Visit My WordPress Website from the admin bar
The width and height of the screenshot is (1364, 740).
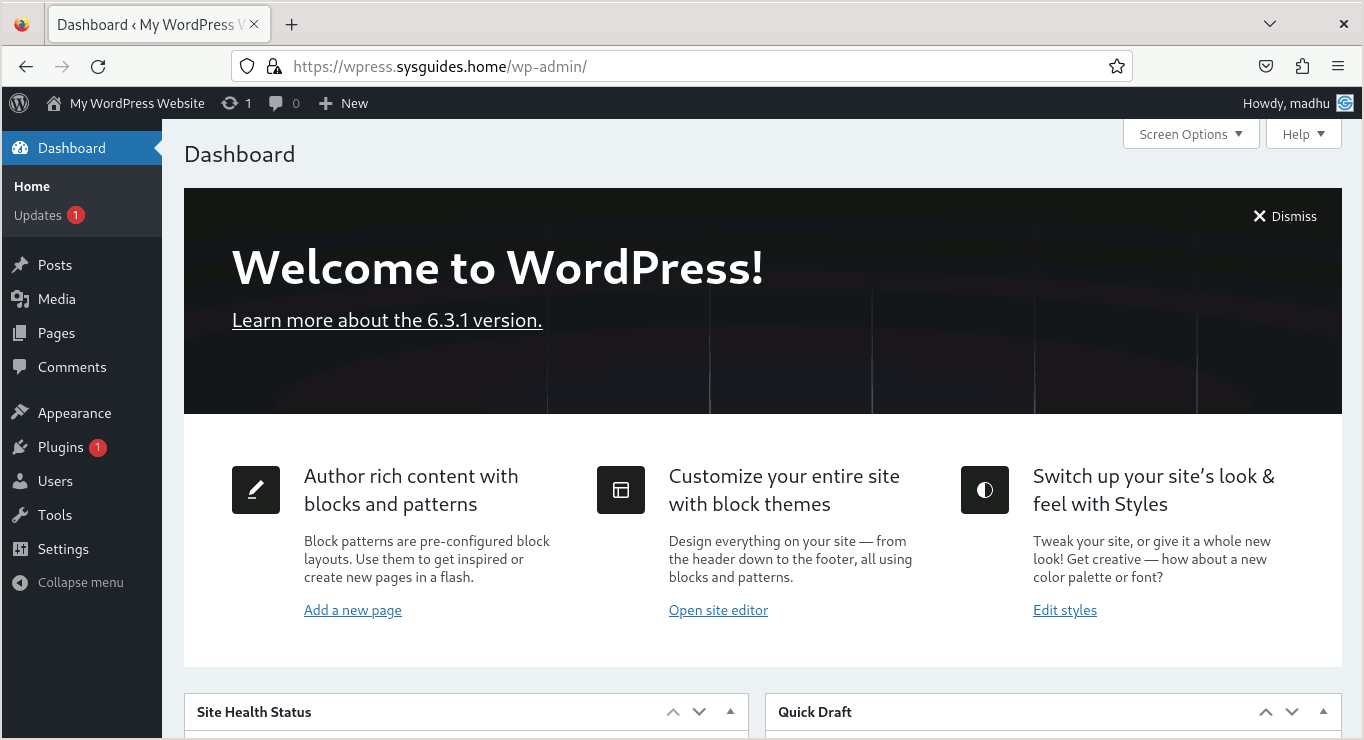pyautogui.click(x=136, y=103)
